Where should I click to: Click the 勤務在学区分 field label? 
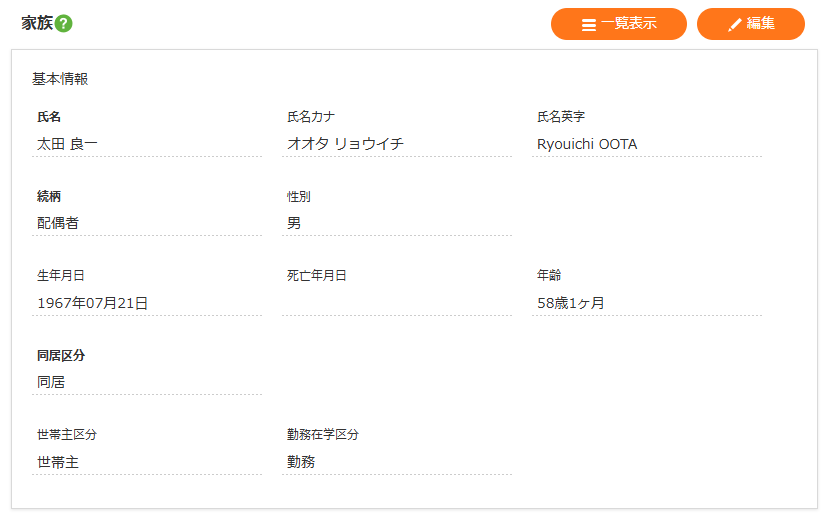coord(323,435)
